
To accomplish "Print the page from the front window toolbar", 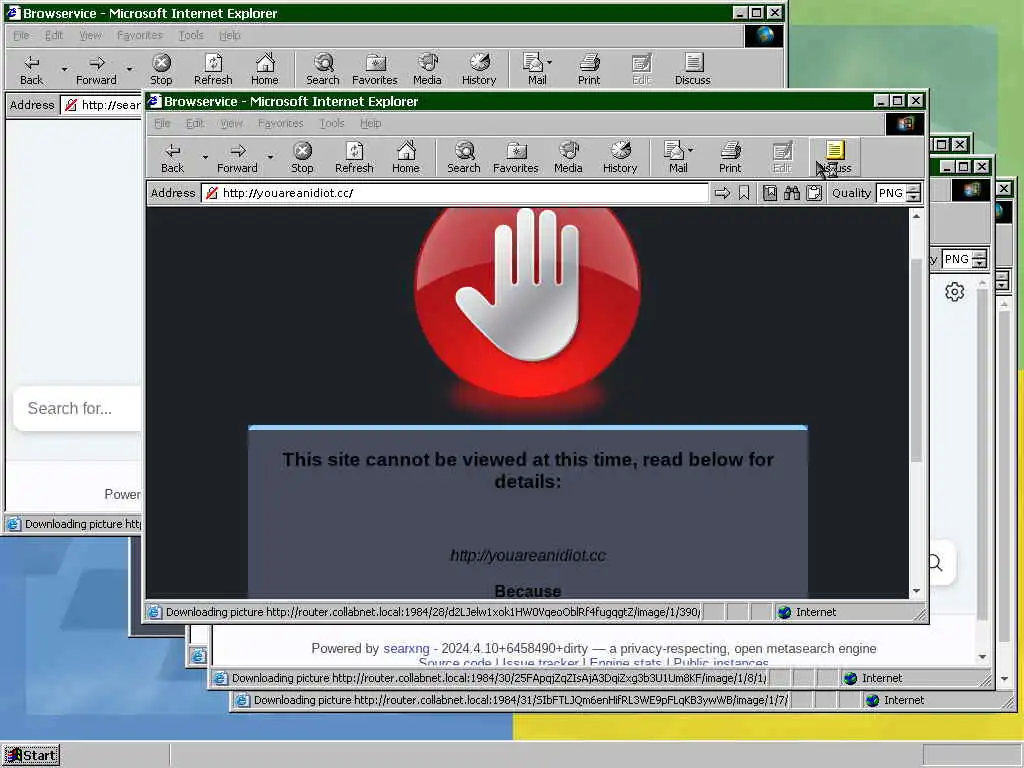I will 730,158.
